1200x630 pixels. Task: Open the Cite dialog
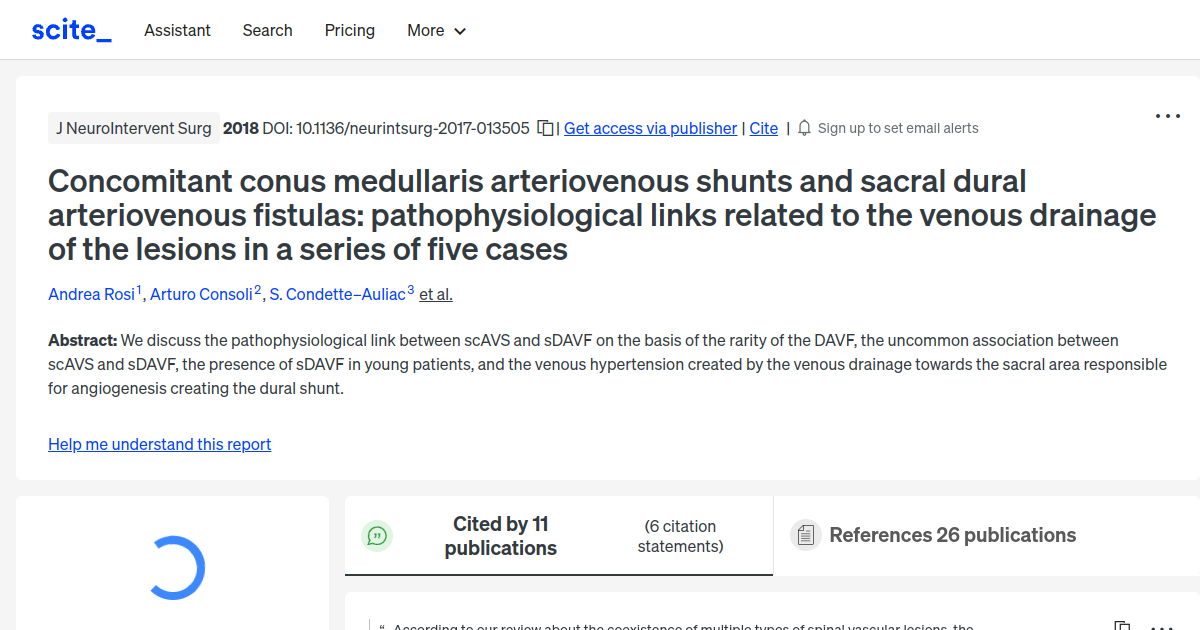pyautogui.click(x=763, y=128)
